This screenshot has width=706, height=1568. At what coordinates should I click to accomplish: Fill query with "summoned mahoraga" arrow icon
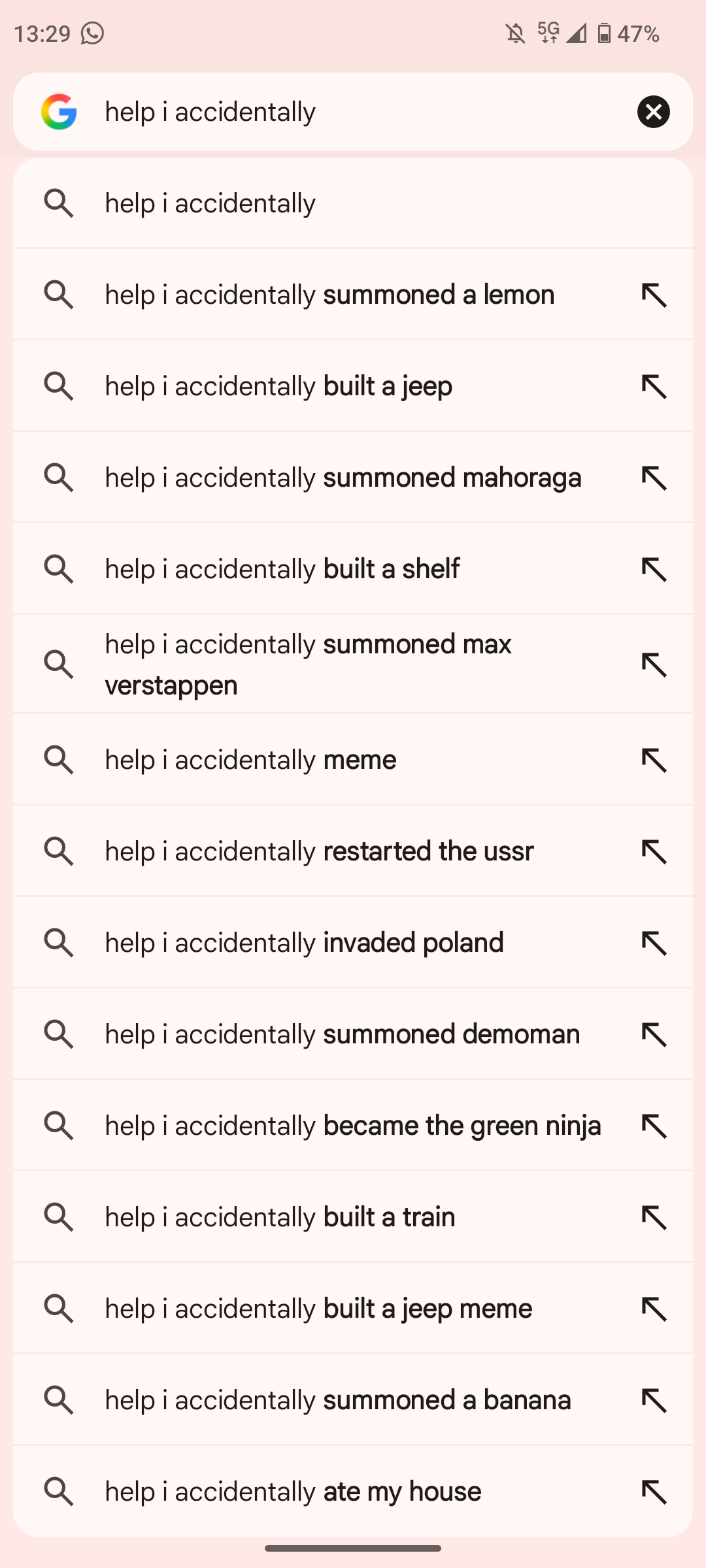click(654, 478)
